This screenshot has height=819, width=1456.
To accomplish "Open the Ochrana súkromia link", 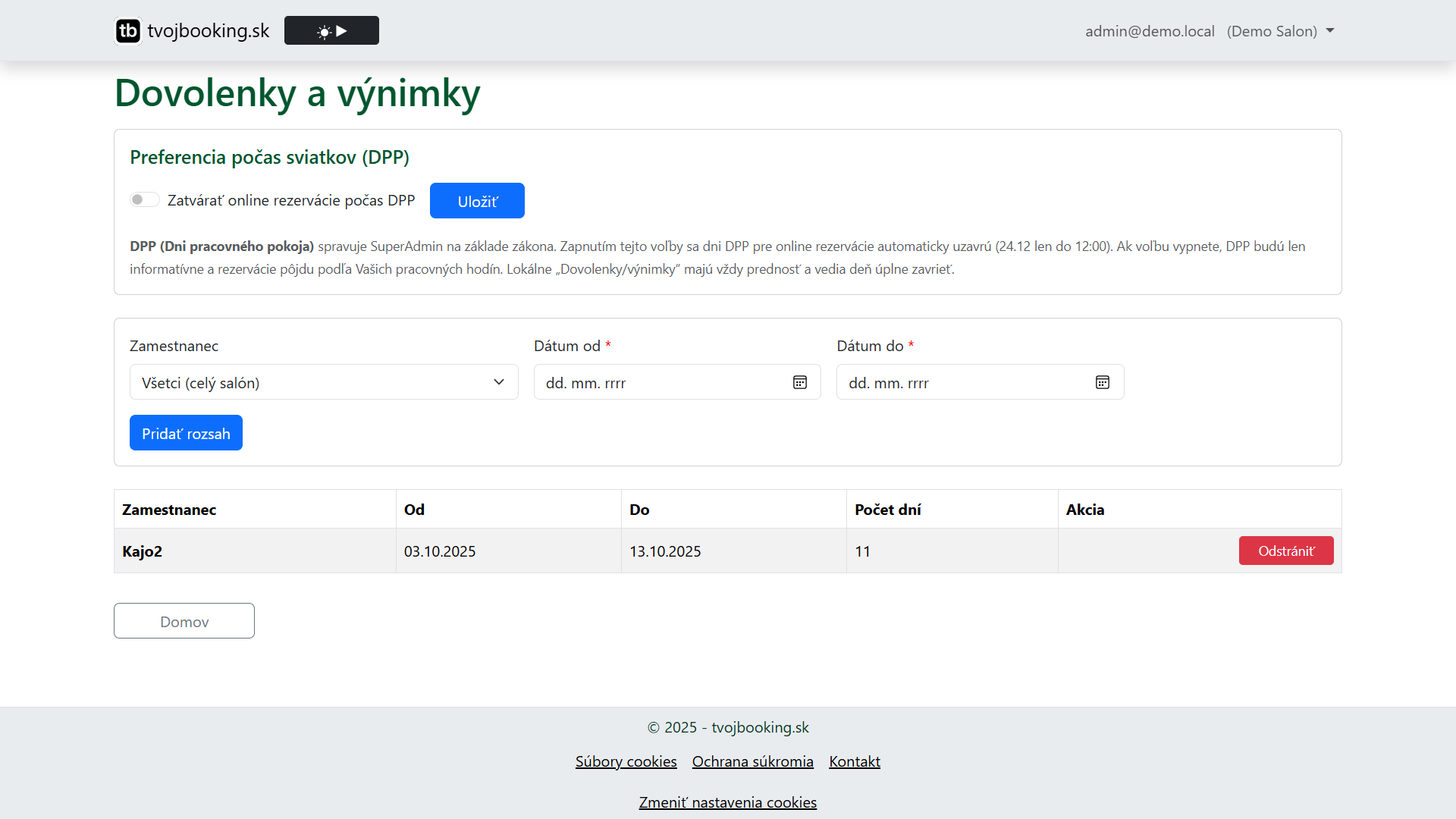I will tap(752, 761).
